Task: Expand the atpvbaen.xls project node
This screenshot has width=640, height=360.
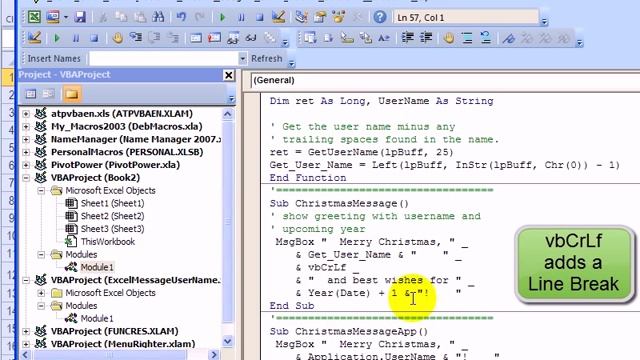Action: pyautogui.click(x=26, y=114)
